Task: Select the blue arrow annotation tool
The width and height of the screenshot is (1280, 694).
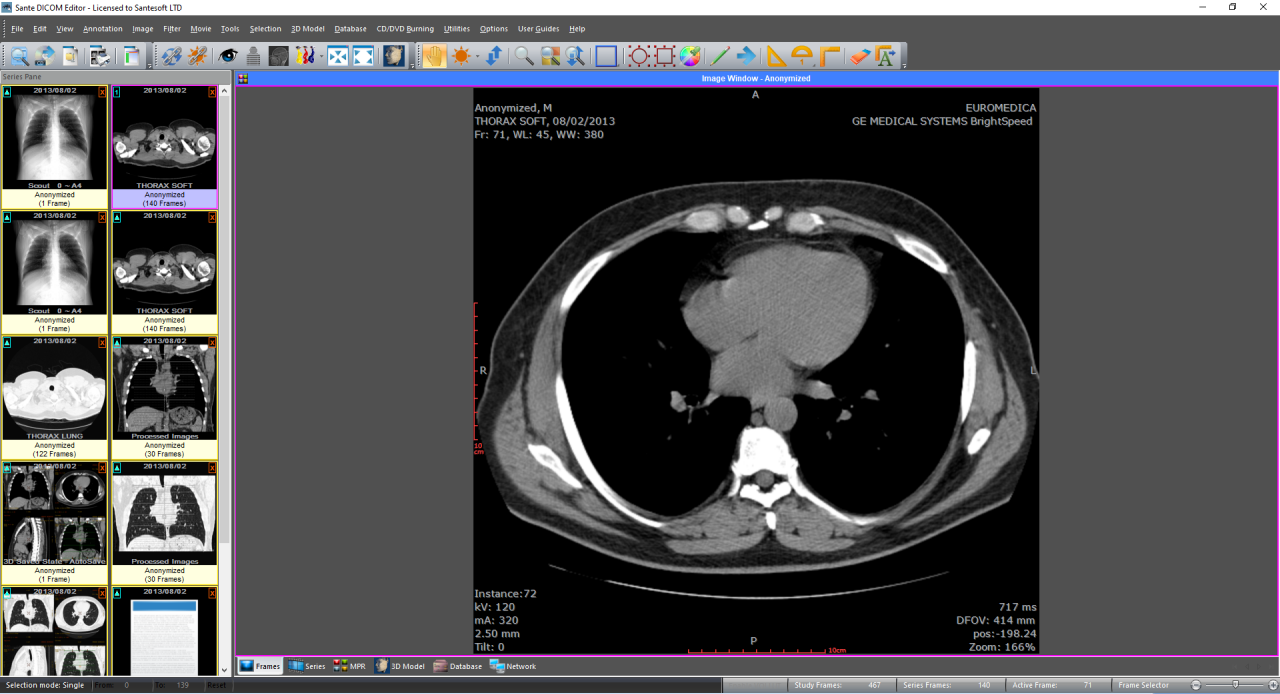Action: coord(746,56)
